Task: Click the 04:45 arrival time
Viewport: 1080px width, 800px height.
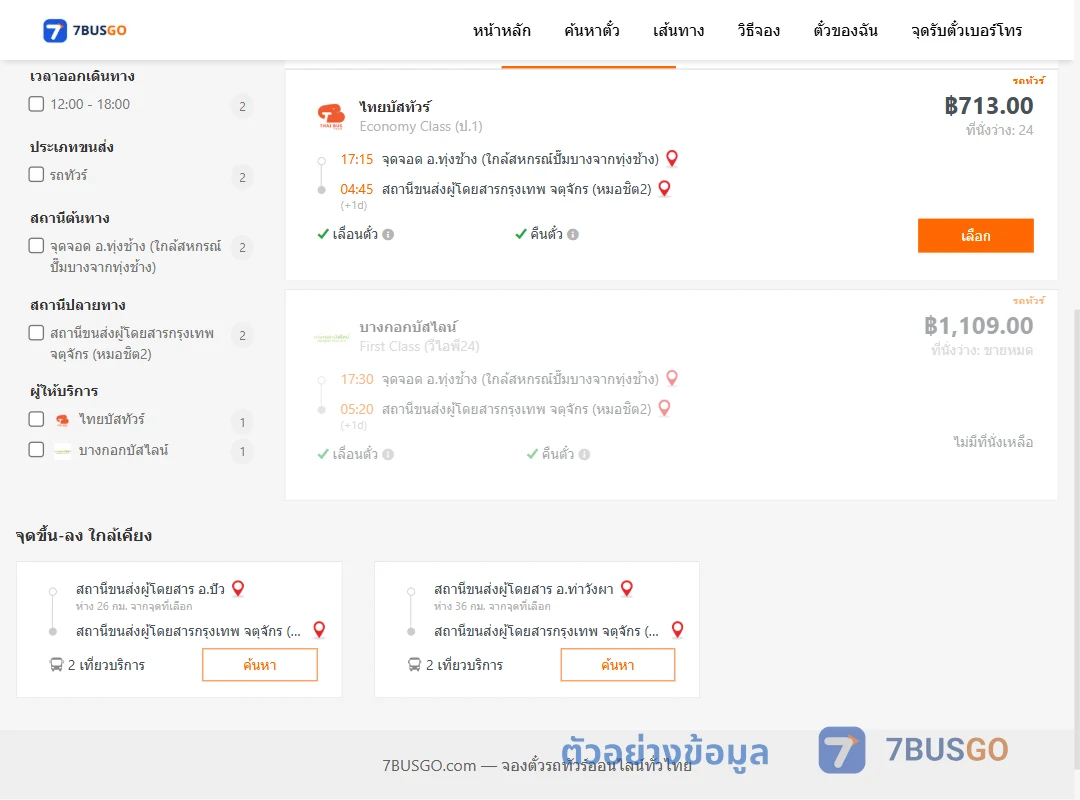Action: [357, 189]
